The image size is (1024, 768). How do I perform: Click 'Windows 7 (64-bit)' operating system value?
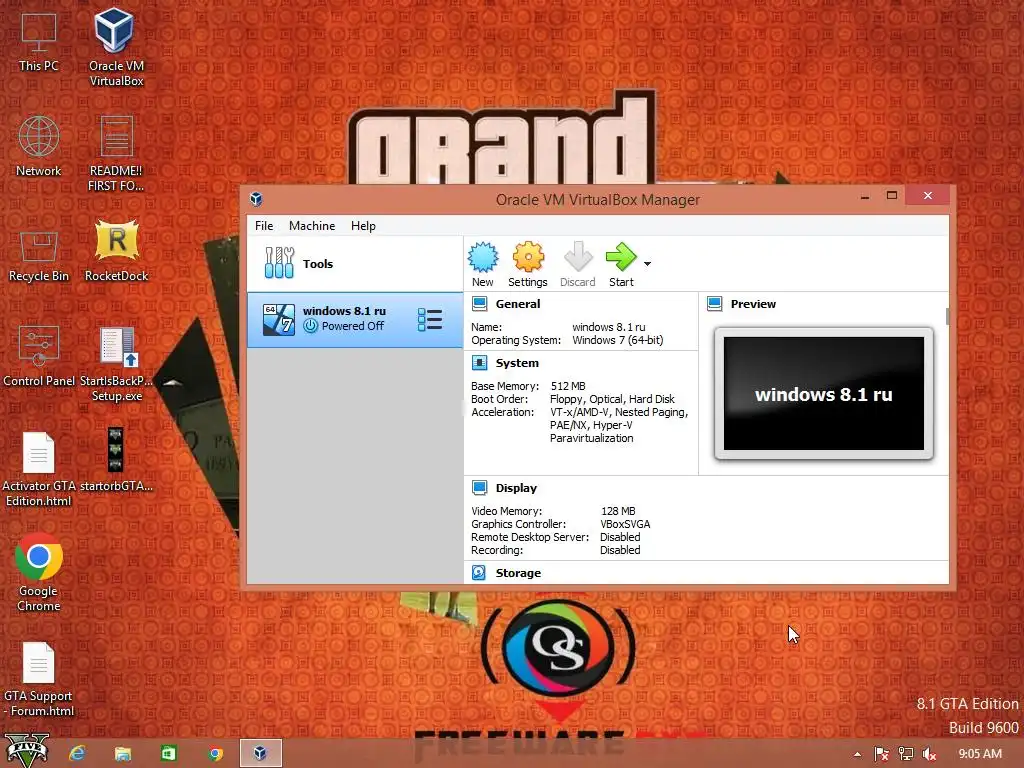pyautogui.click(x=618, y=340)
